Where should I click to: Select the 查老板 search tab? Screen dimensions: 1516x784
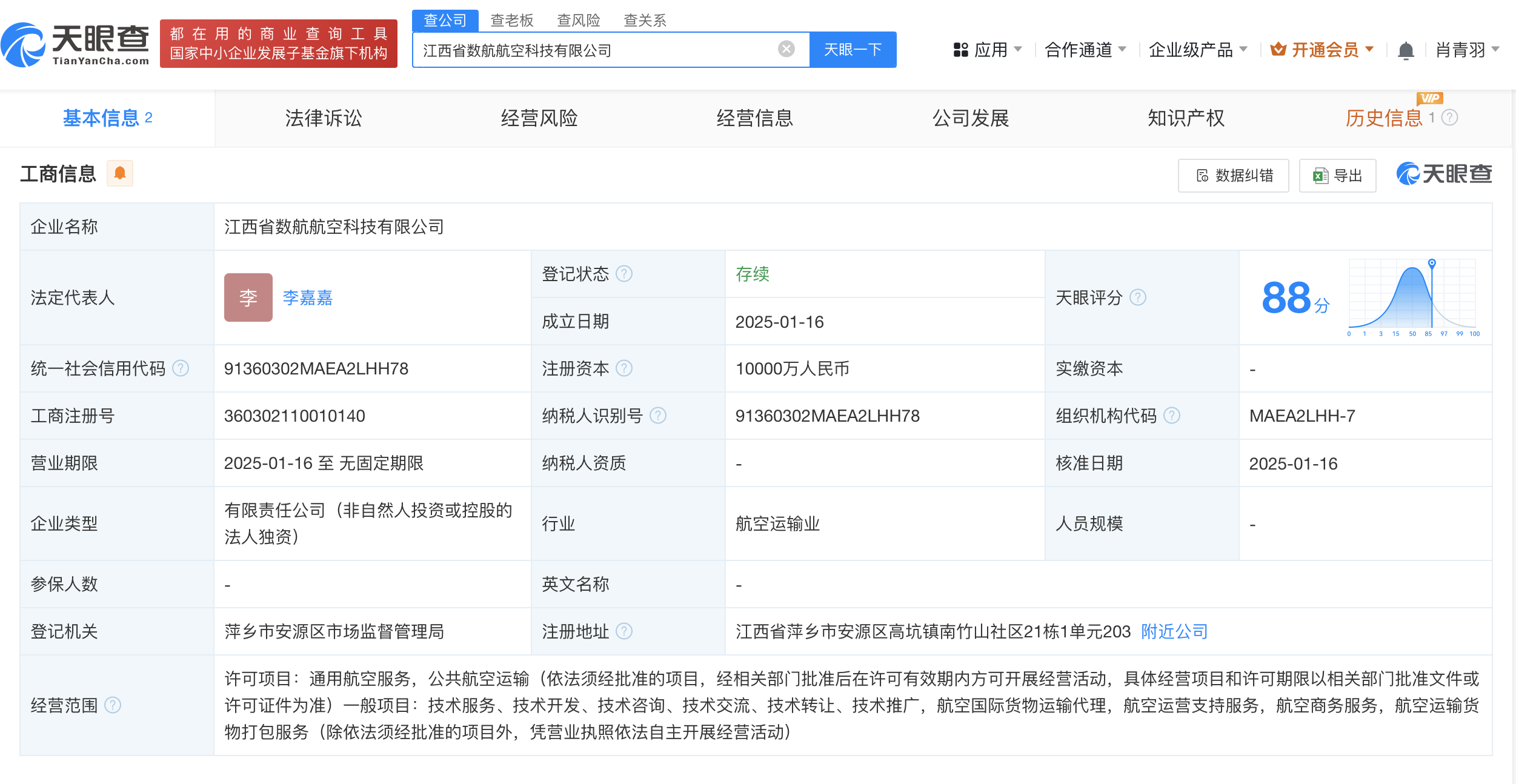click(x=511, y=21)
